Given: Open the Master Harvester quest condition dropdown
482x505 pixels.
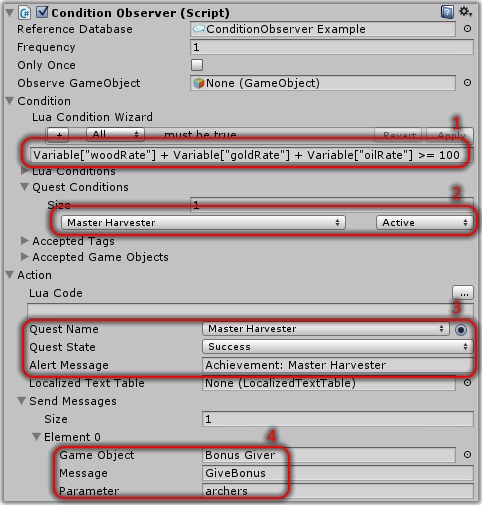Looking at the screenshot, I should pyautogui.click(x=203, y=223).
